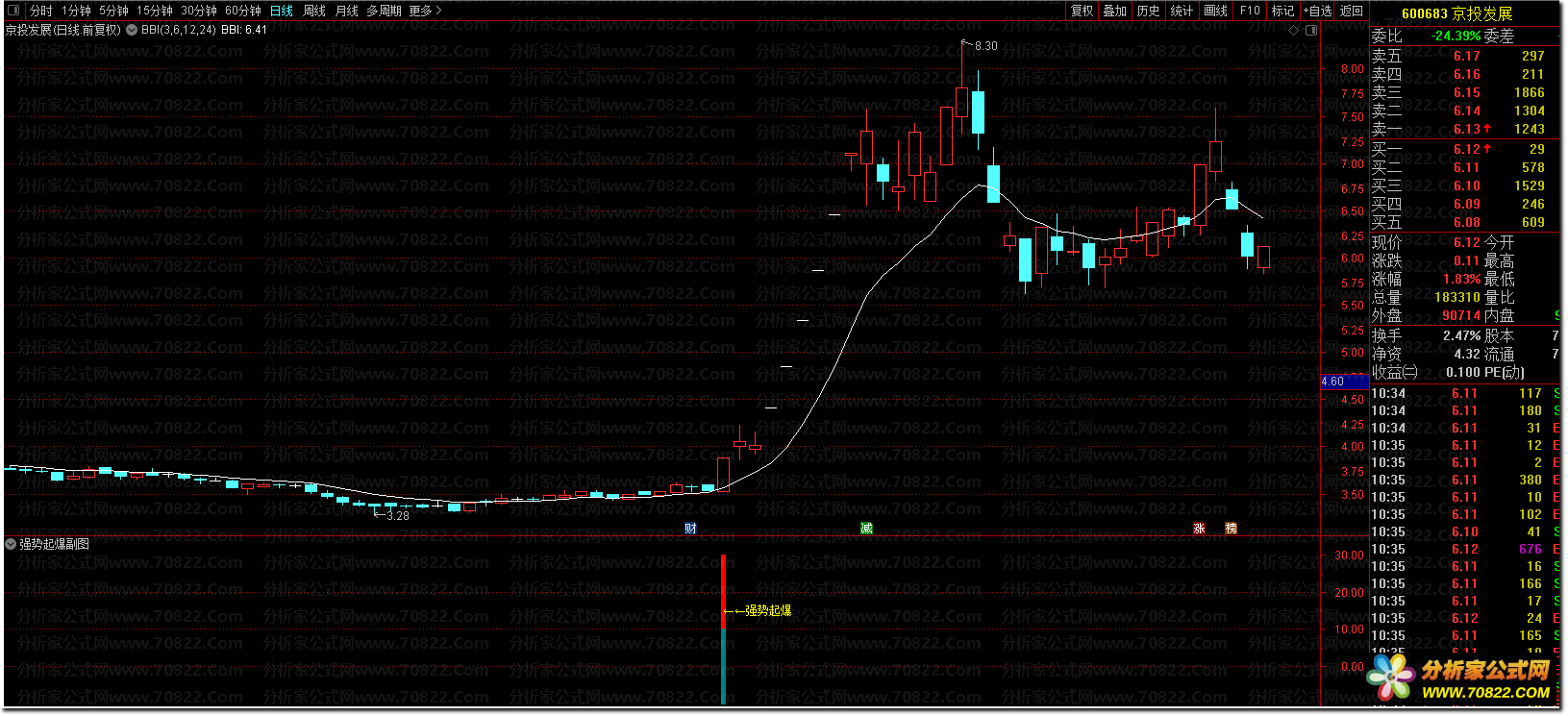This screenshot has width=1568, height=716.
Task: Expand 更多 period options
Action: point(425,11)
